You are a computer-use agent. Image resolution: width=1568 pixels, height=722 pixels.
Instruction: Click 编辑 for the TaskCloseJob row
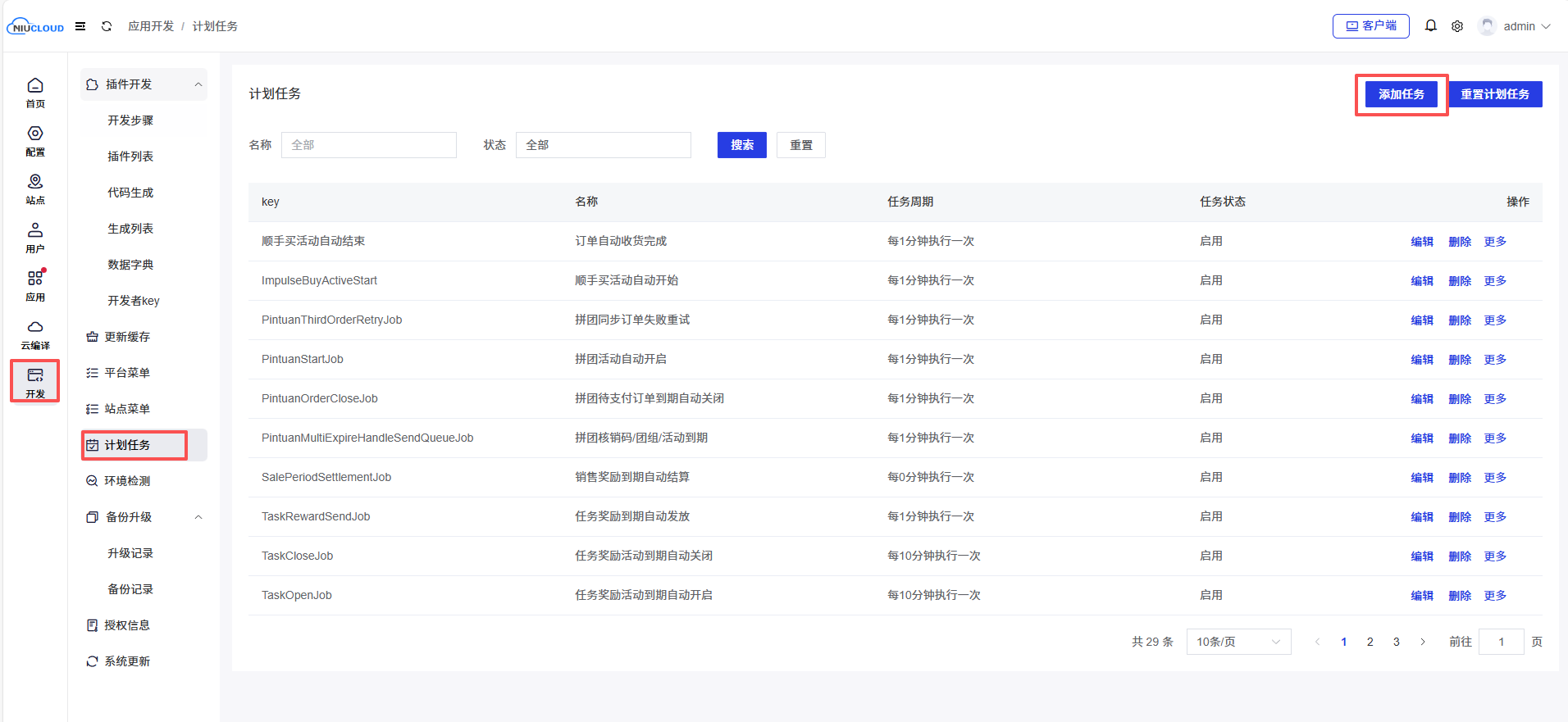pyautogui.click(x=1421, y=556)
